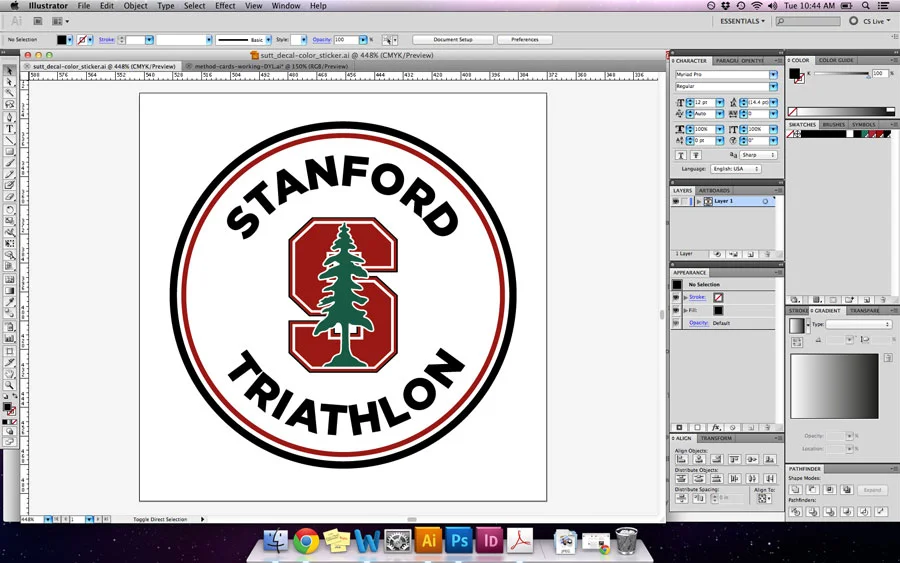900x563 pixels.
Task: Select the Direct Selection tool
Action: tap(9, 82)
